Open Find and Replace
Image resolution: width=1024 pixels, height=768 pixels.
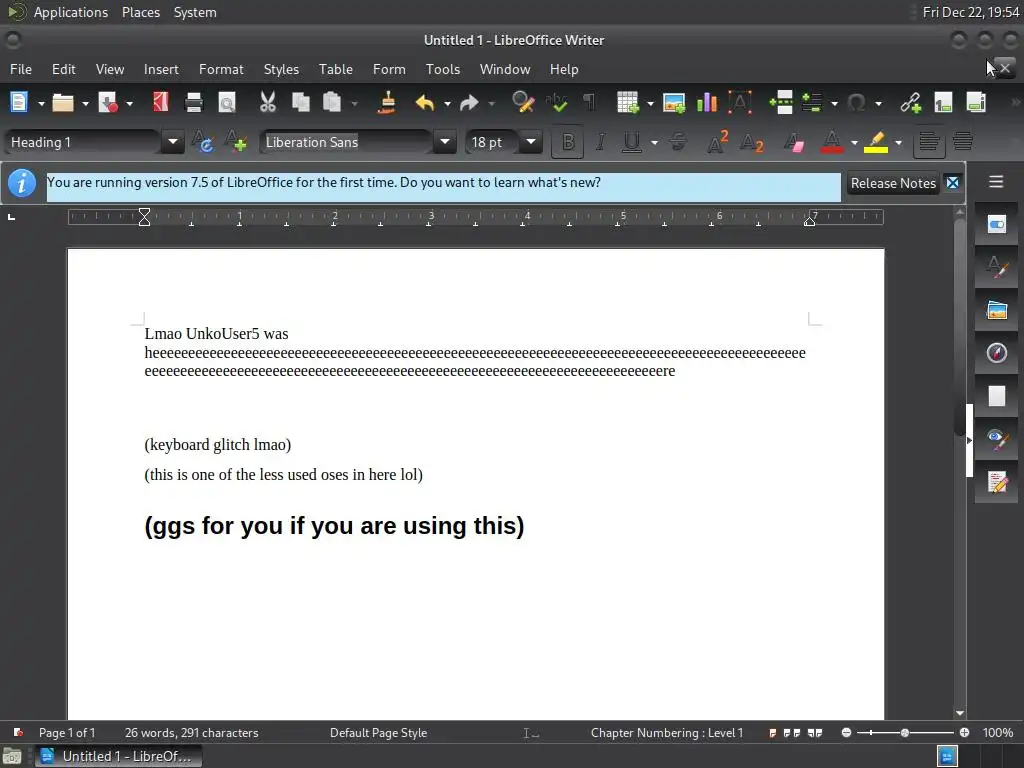click(523, 103)
